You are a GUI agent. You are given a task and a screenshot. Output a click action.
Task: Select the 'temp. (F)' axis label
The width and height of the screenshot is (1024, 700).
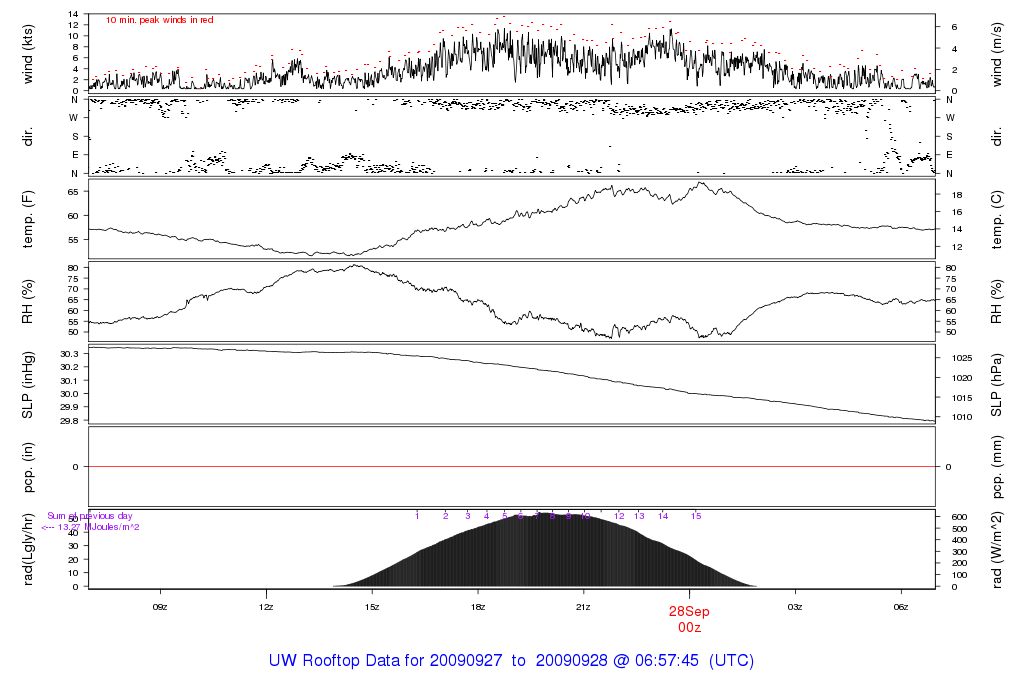click(x=28, y=218)
